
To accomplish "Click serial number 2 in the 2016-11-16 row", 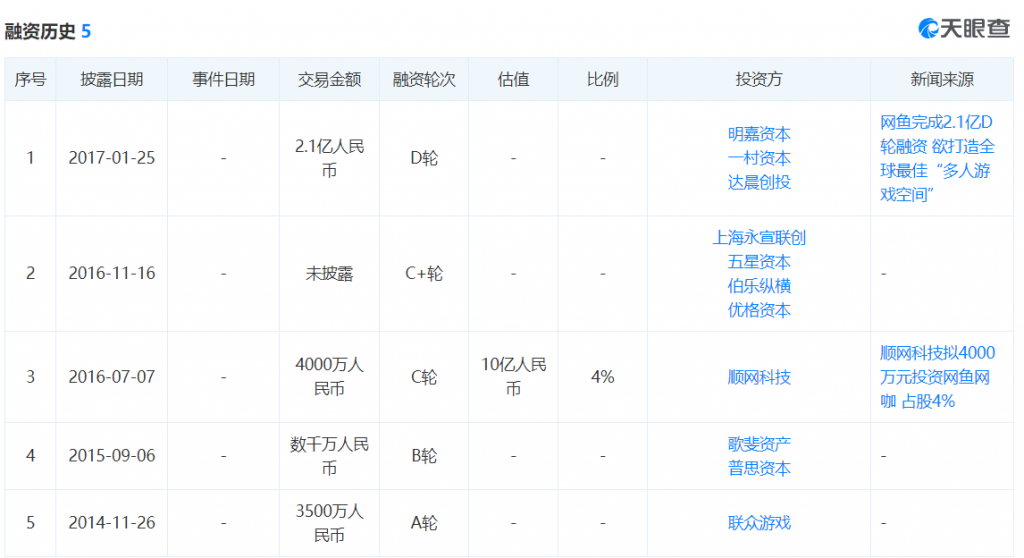I will 30,273.
